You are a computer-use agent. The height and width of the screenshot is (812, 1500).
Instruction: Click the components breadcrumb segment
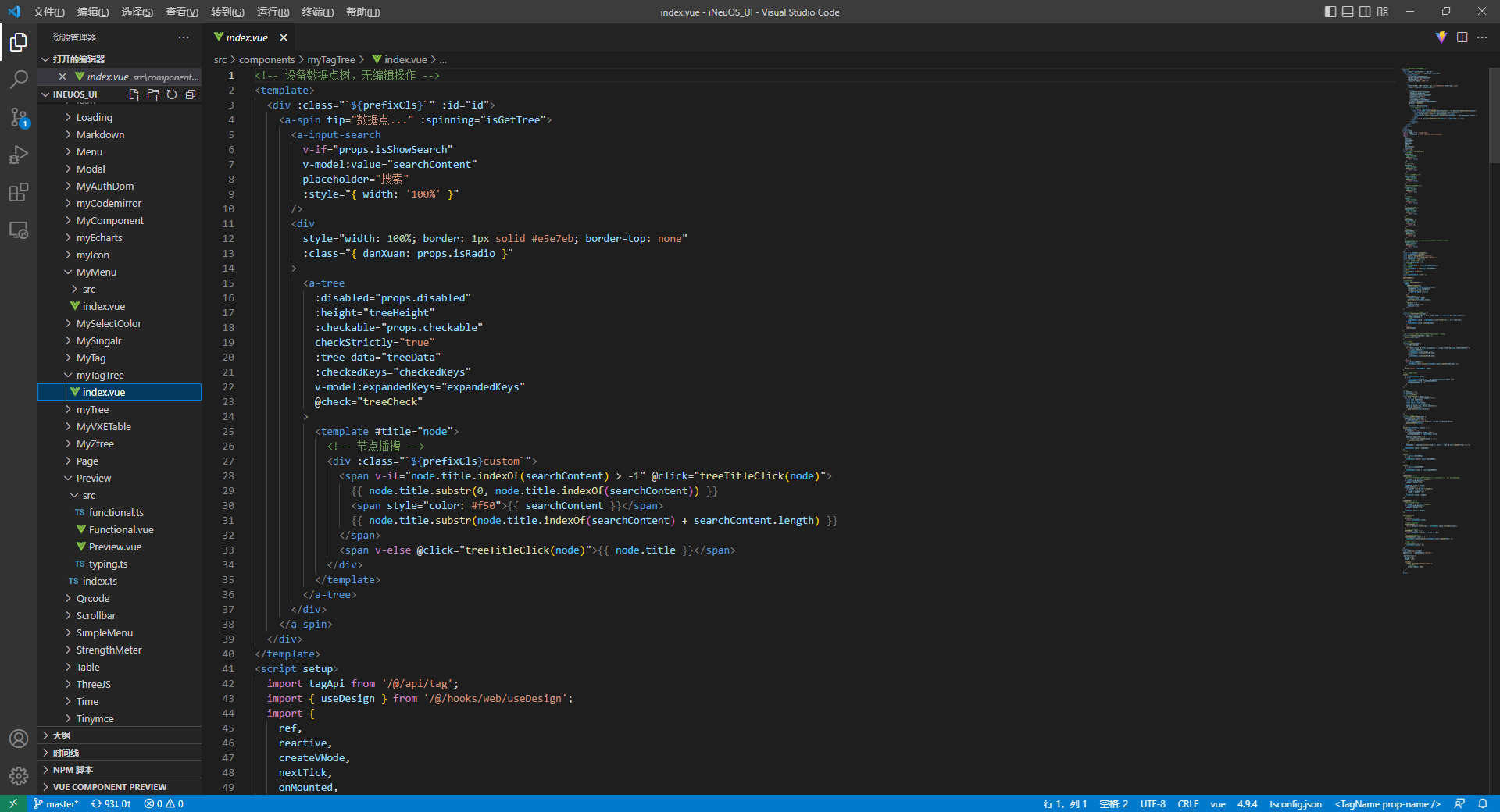pos(266,60)
